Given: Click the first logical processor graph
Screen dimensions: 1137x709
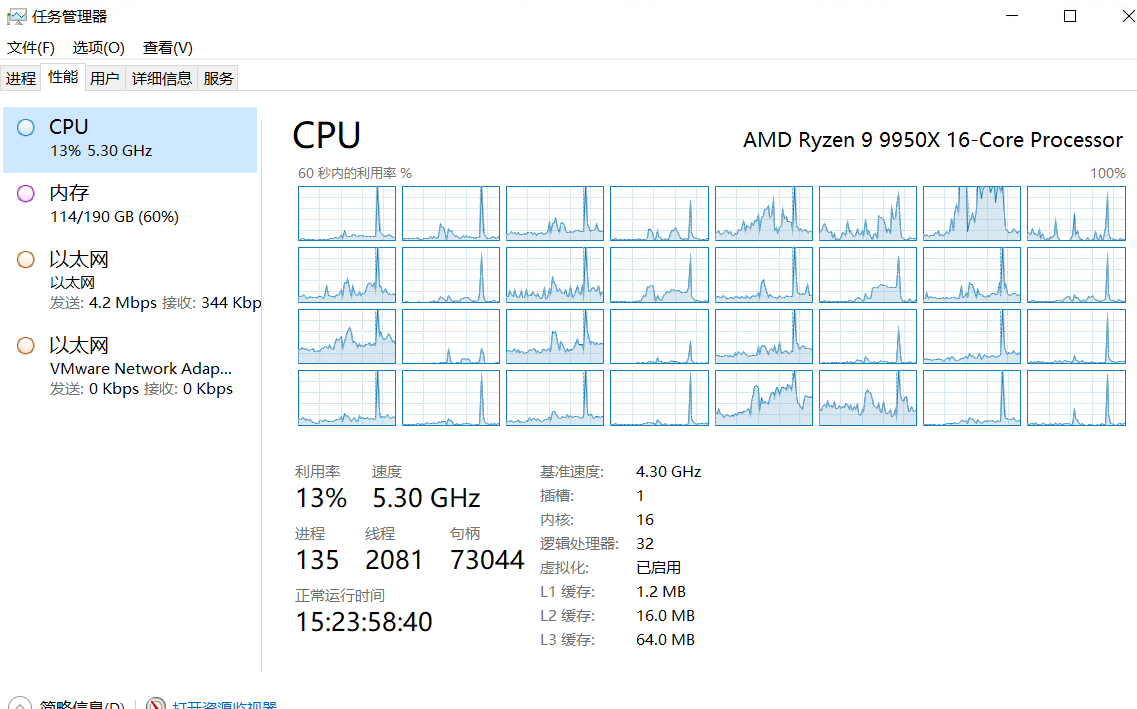Looking at the screenshot, I should pos(347,213).
